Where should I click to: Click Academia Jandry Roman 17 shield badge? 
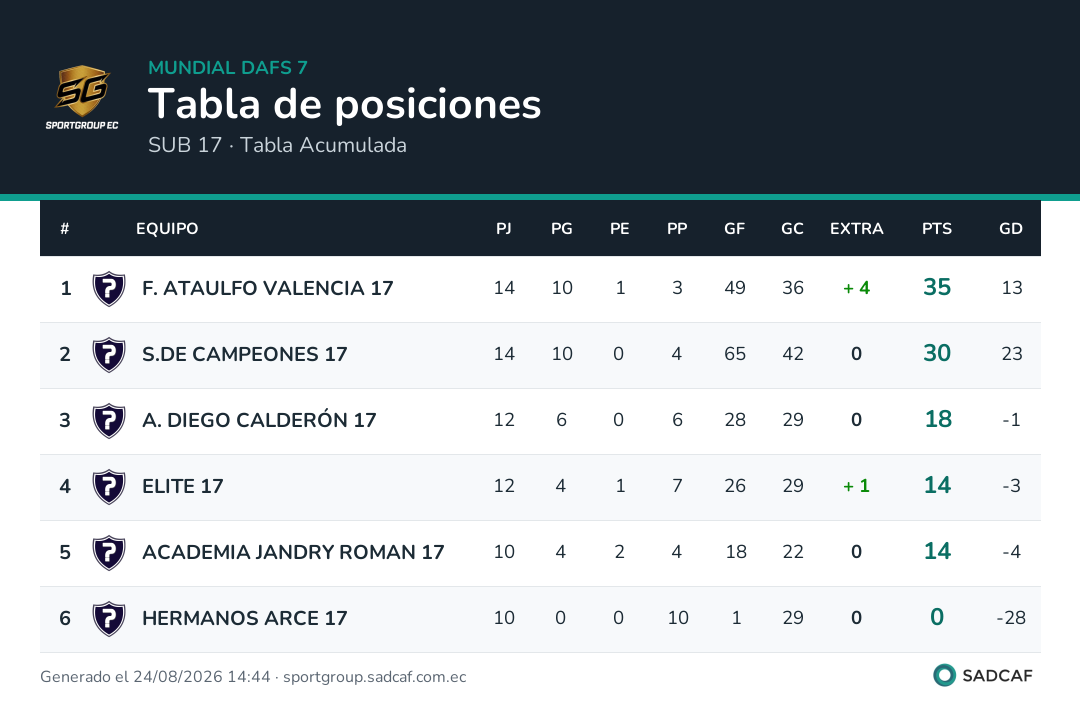point(109,553)
